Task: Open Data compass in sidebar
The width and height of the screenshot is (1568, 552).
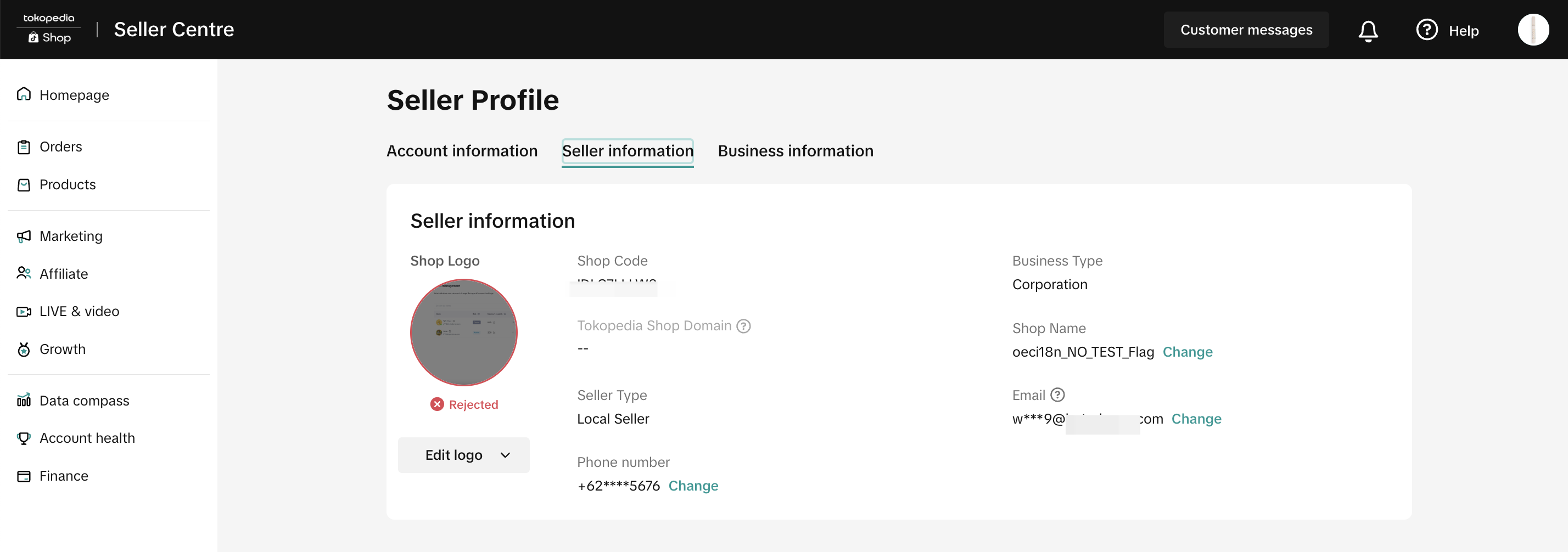Action: (84, 401)
